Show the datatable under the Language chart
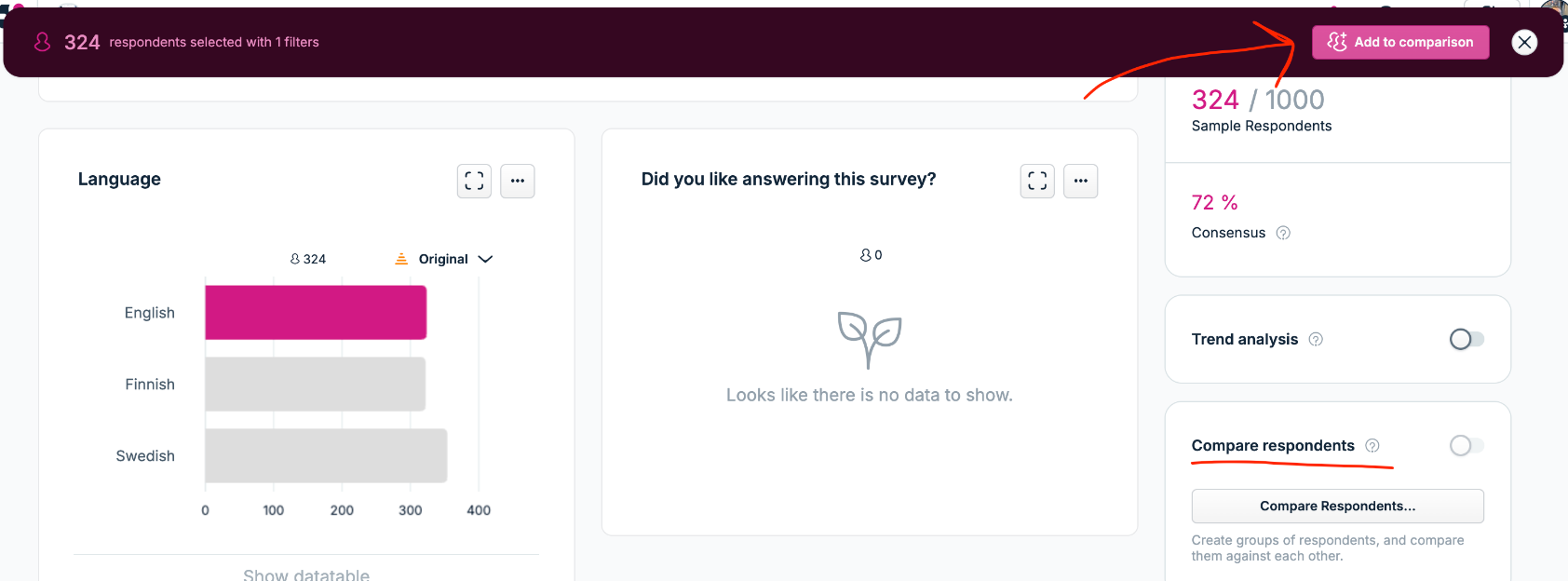Viewport: 1568px width, 581px height. (x=306, y=574)
